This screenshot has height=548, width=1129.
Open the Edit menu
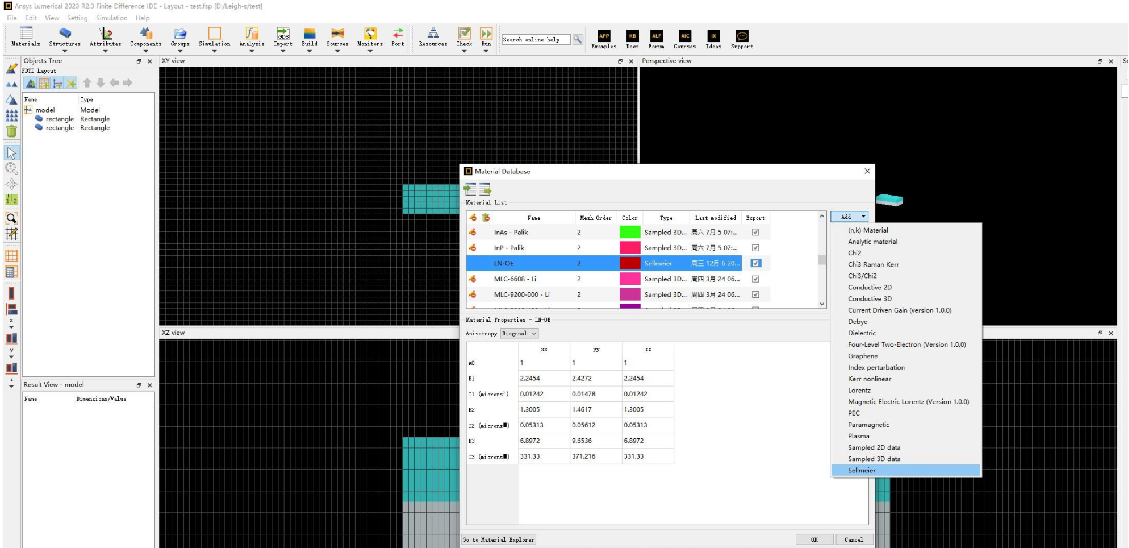[x=31, y=17]
